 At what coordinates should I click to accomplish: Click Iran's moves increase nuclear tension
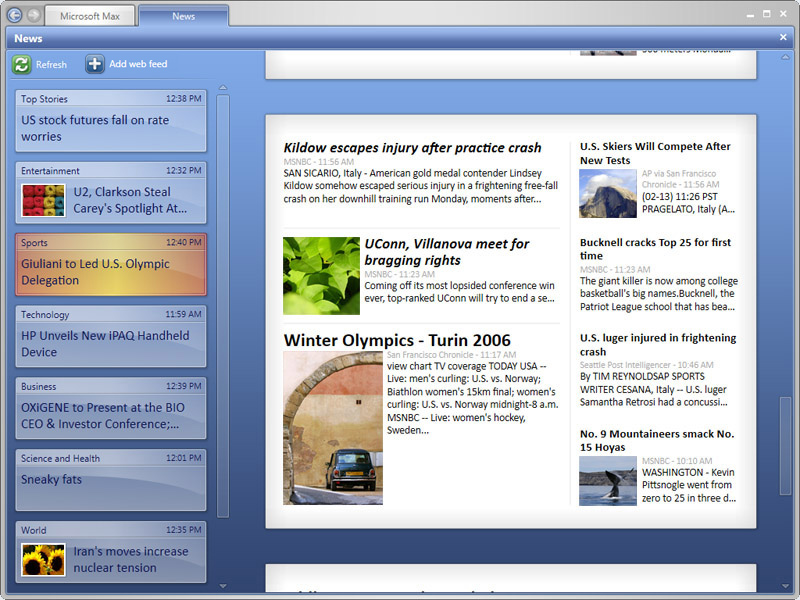click(x=131, y=560)
